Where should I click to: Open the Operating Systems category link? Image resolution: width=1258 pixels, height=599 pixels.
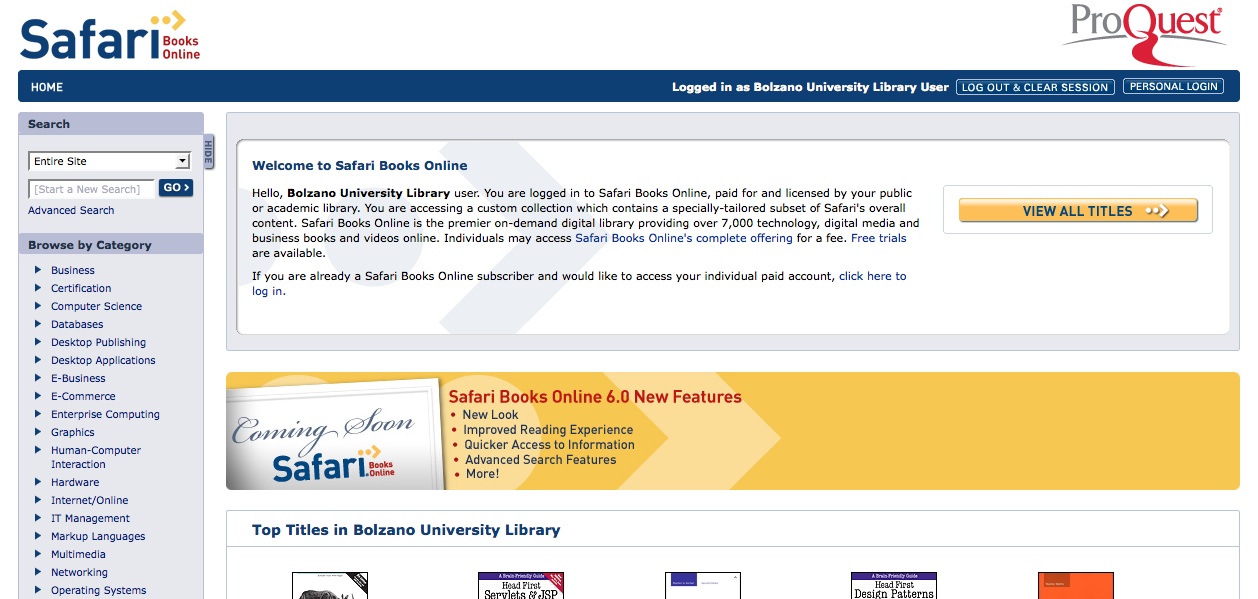coord(99,590)
